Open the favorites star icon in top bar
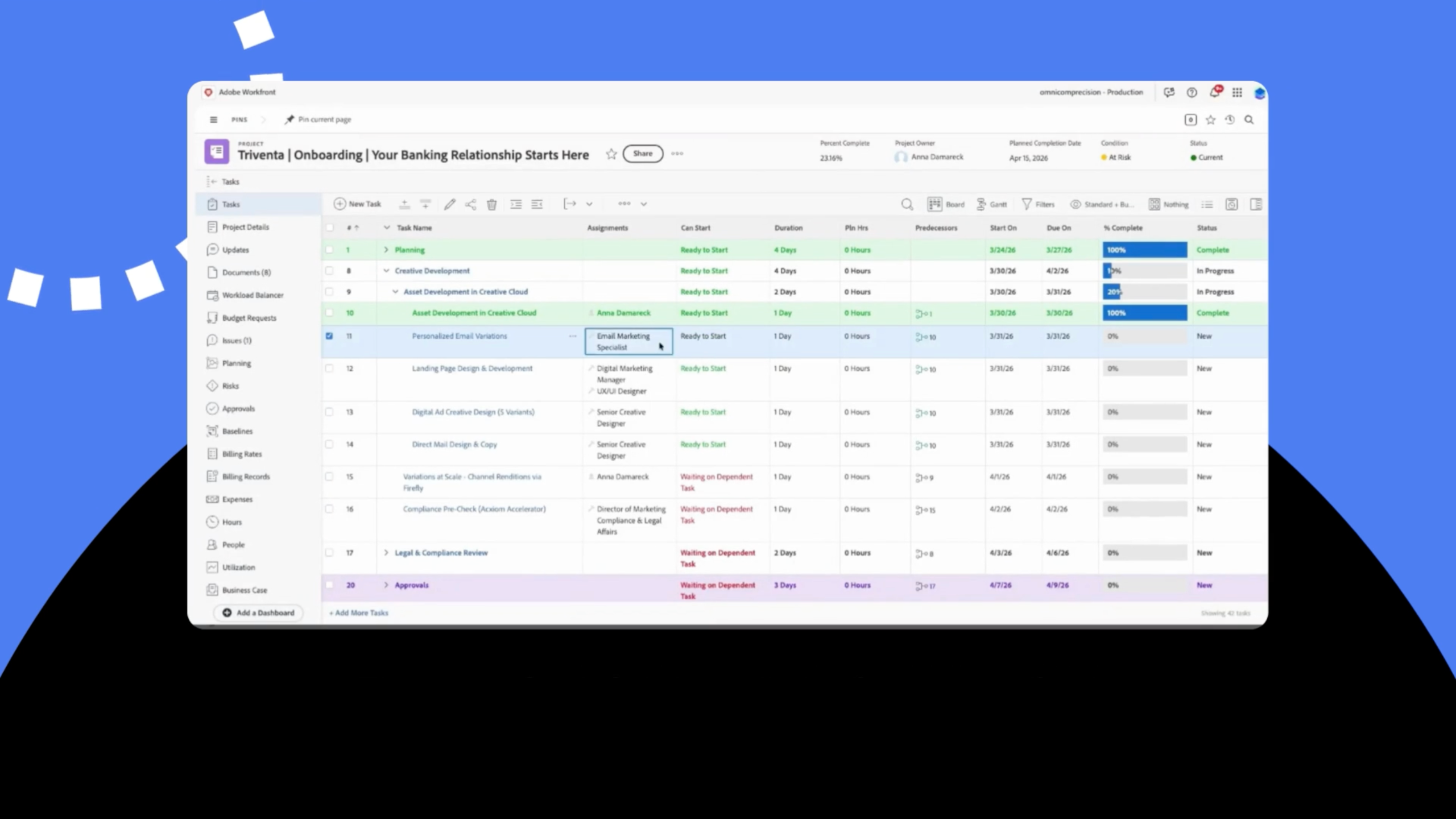The width and height of the screenshot is (1456, 819). [1210, 120]
